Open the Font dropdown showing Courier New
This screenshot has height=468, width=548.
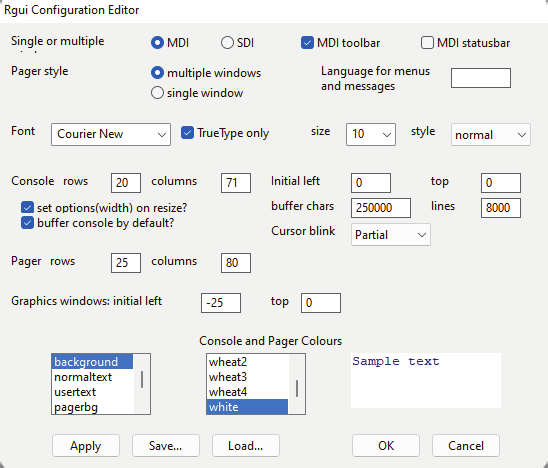coord(111,134)
